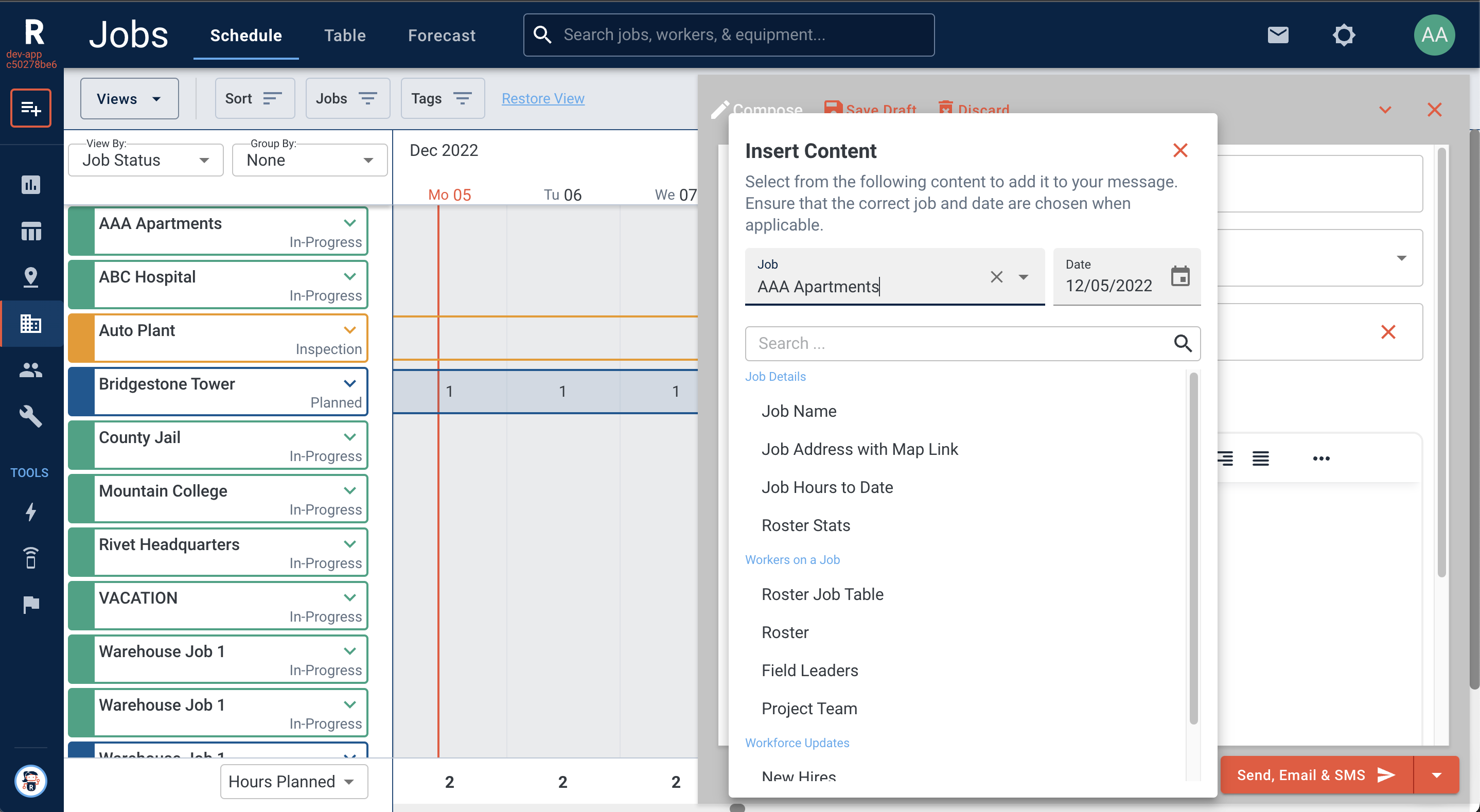The image size is (1480, 812).
Task: Clear the AAA Apartments job selection
Action: click(x=996, y=277)
